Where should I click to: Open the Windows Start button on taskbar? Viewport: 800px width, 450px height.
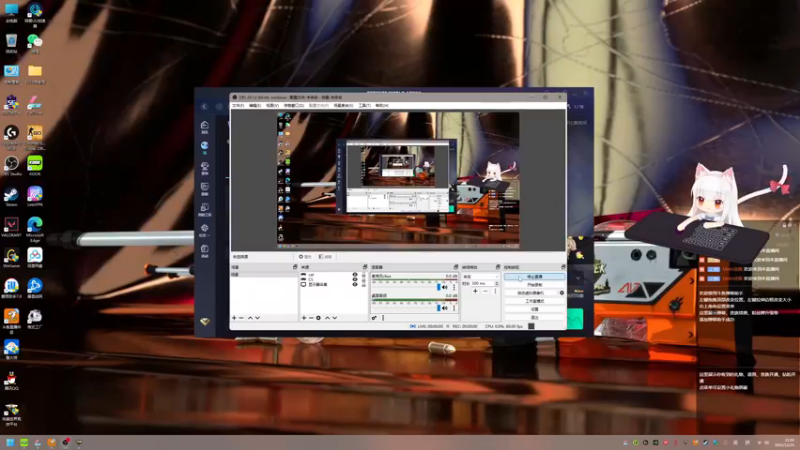point(10,442)
